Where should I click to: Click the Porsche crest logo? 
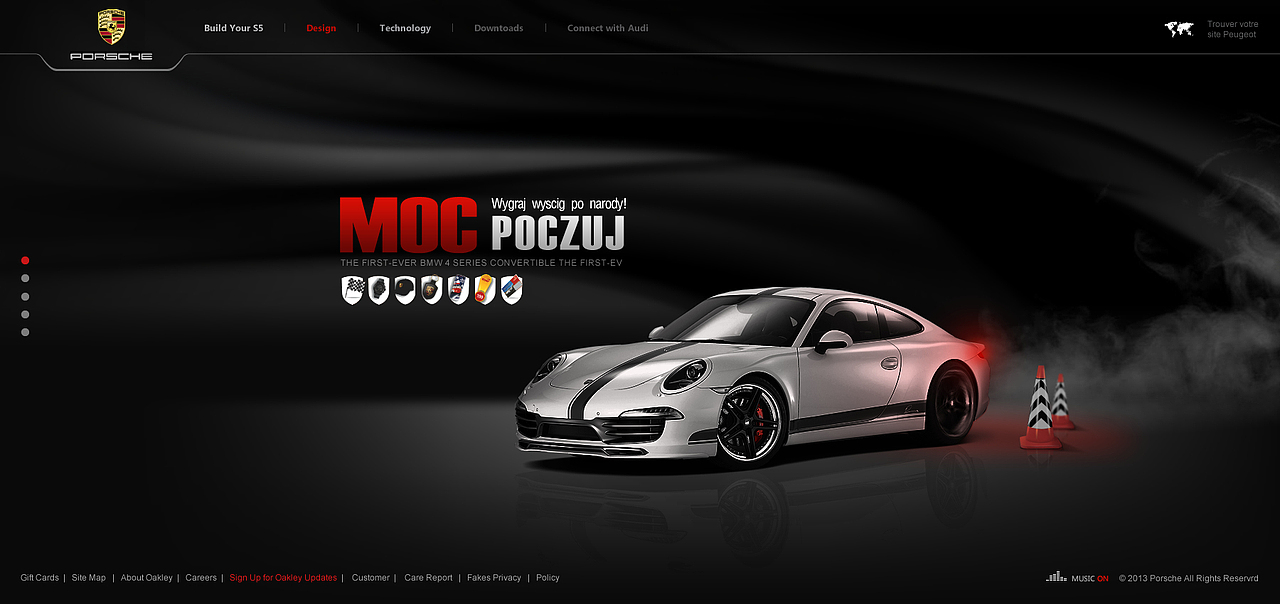[x=111, y=27]
